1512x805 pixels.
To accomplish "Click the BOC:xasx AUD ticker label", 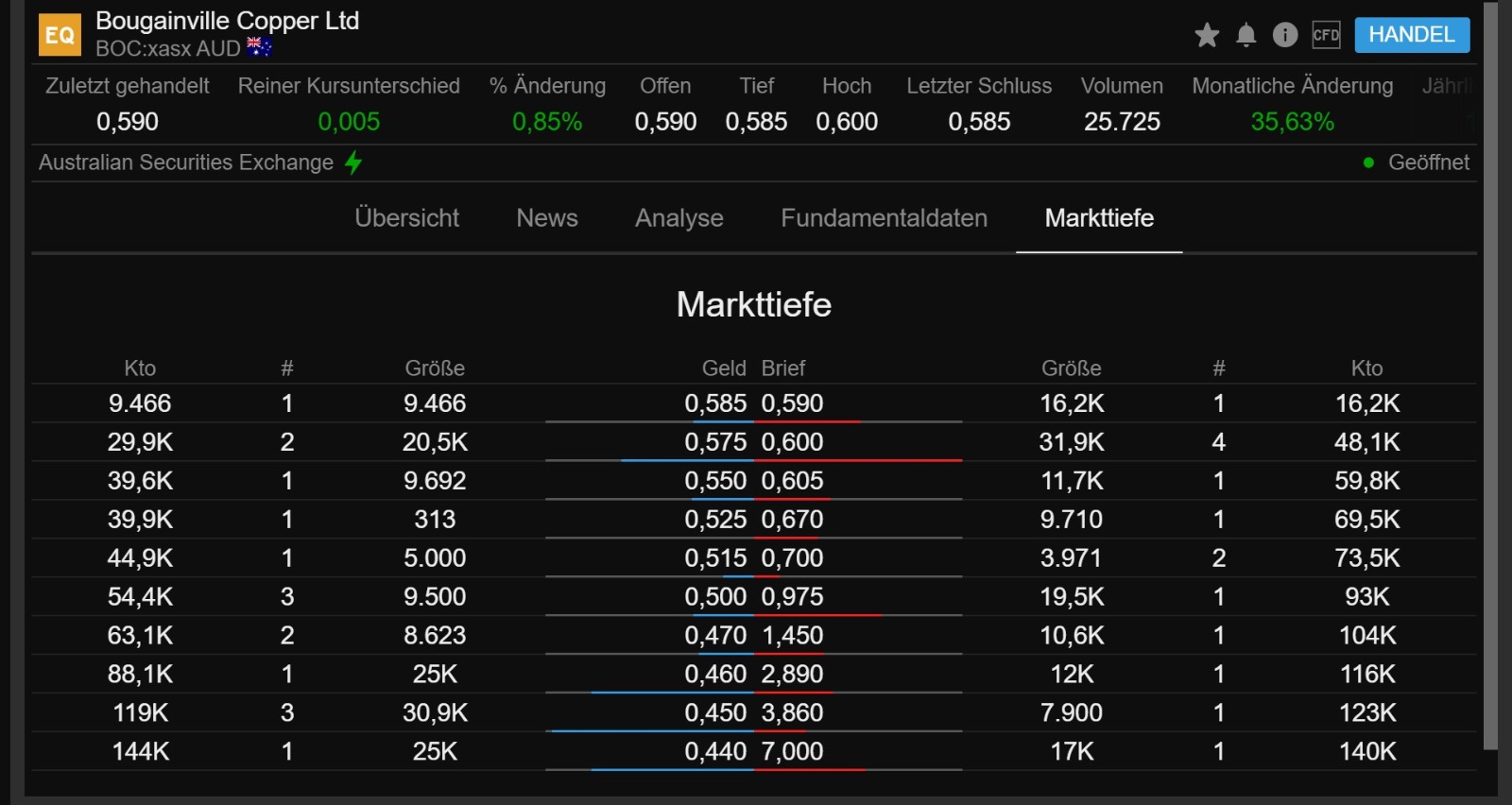I will [x=168, y=48].
